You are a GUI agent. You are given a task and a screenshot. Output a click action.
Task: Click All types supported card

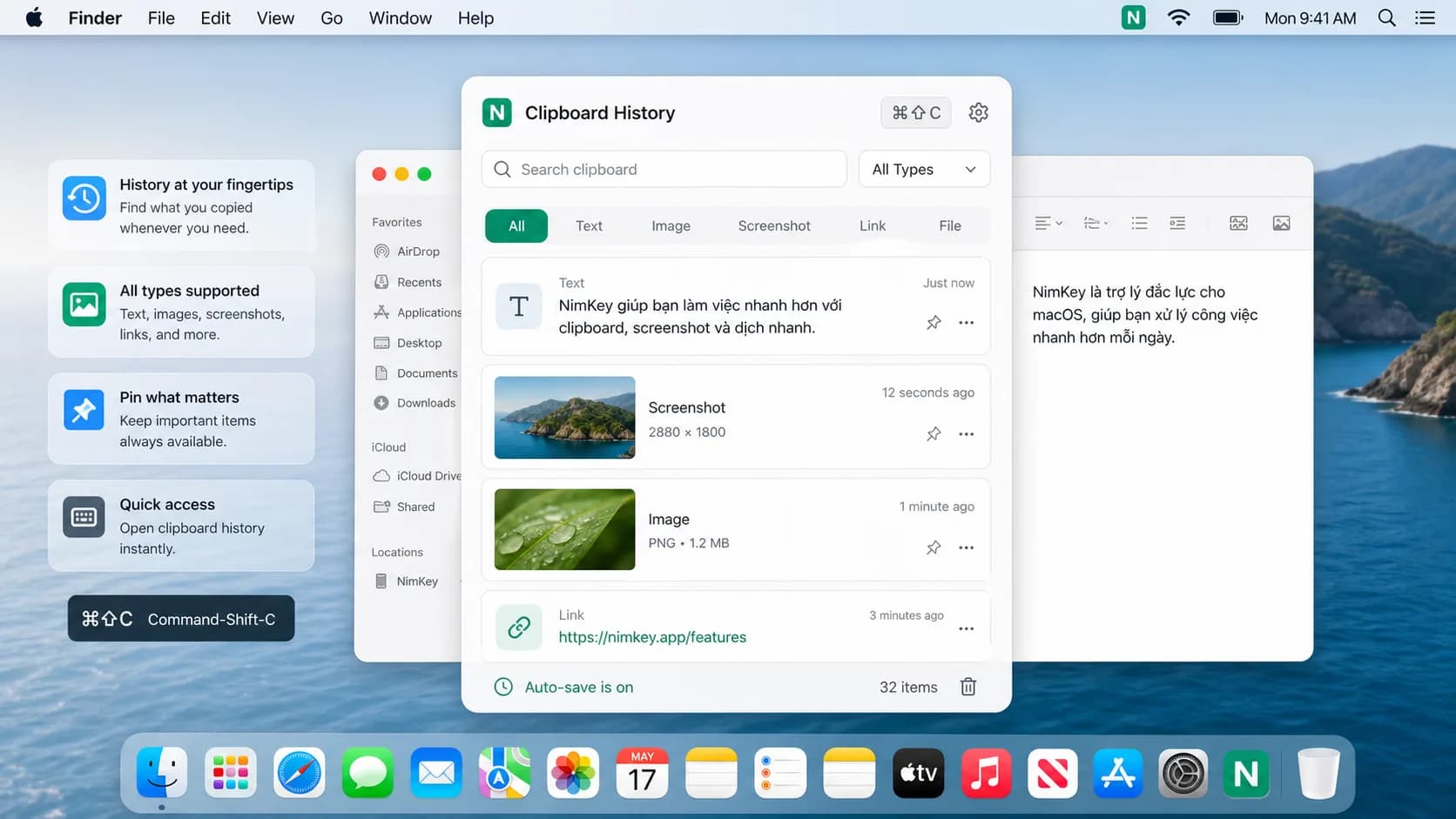coord(181,312)
